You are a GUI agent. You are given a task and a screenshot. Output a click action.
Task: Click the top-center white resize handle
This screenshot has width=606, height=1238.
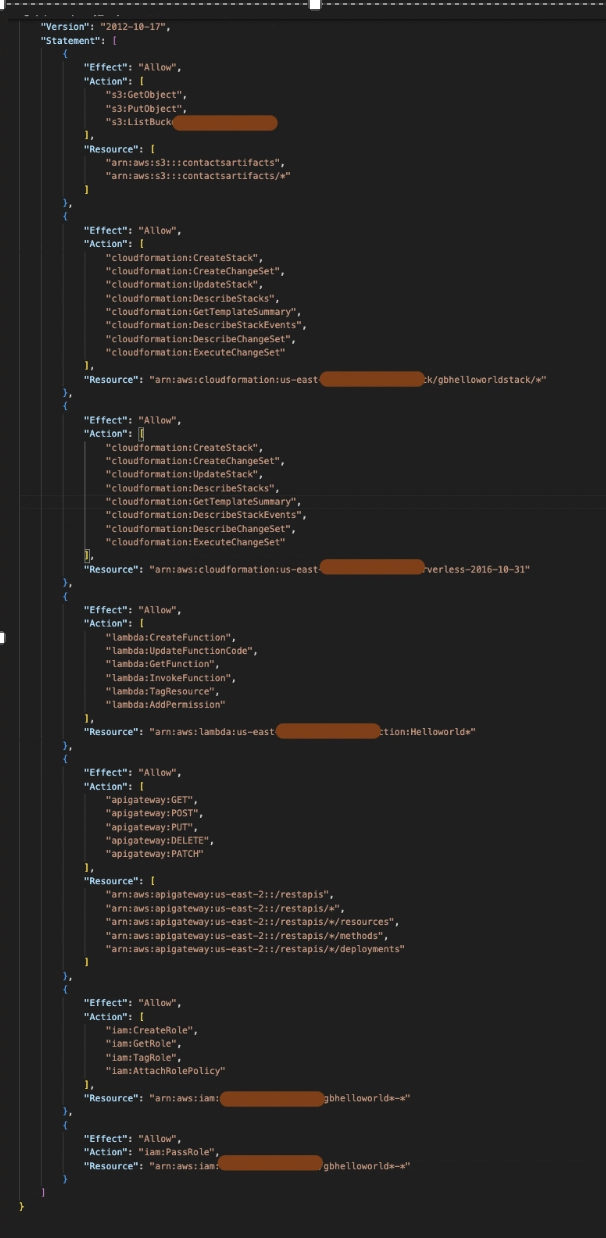click(315, 4)
